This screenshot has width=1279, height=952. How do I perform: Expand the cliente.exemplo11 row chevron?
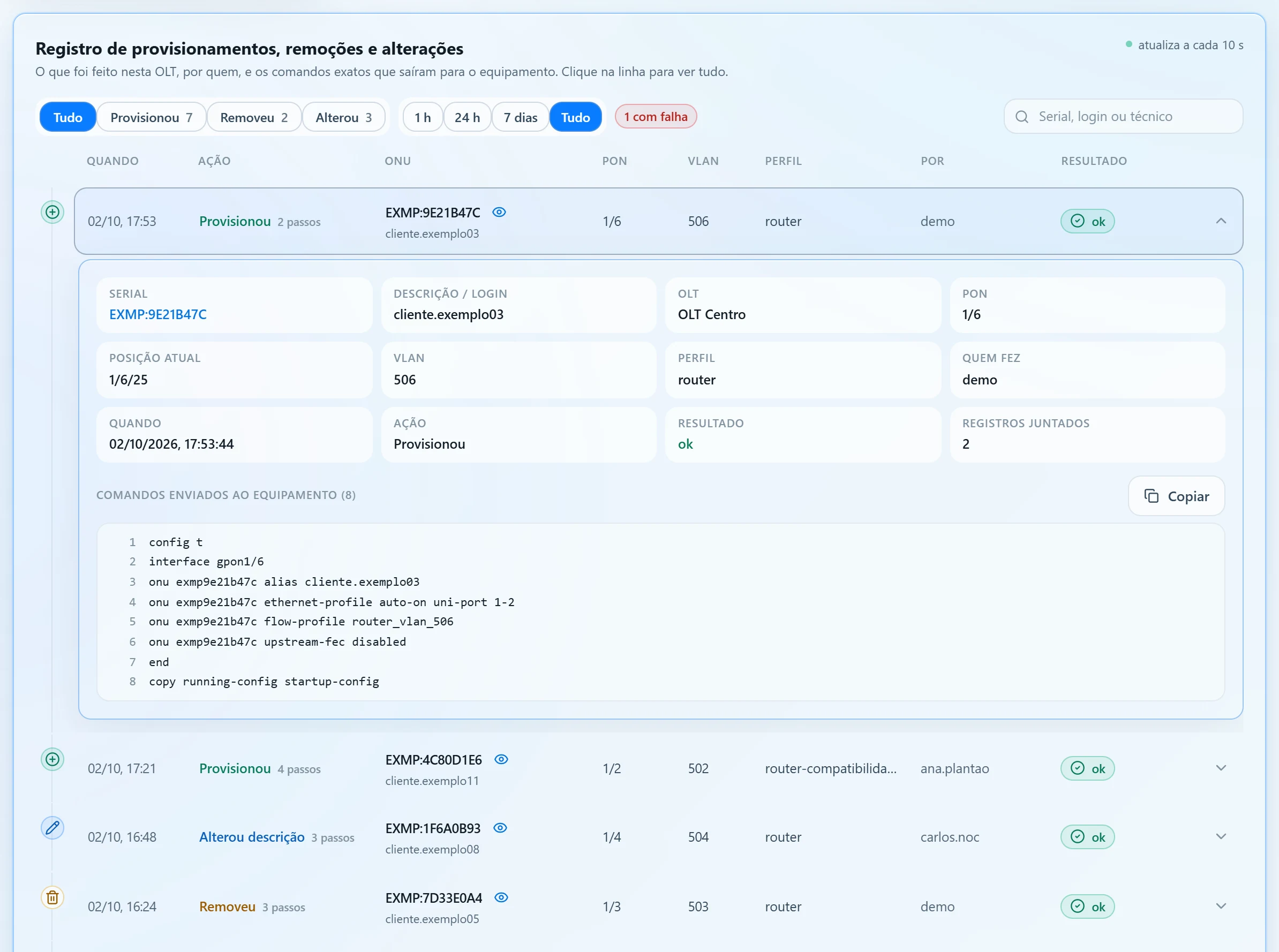tap(1221, 768)
